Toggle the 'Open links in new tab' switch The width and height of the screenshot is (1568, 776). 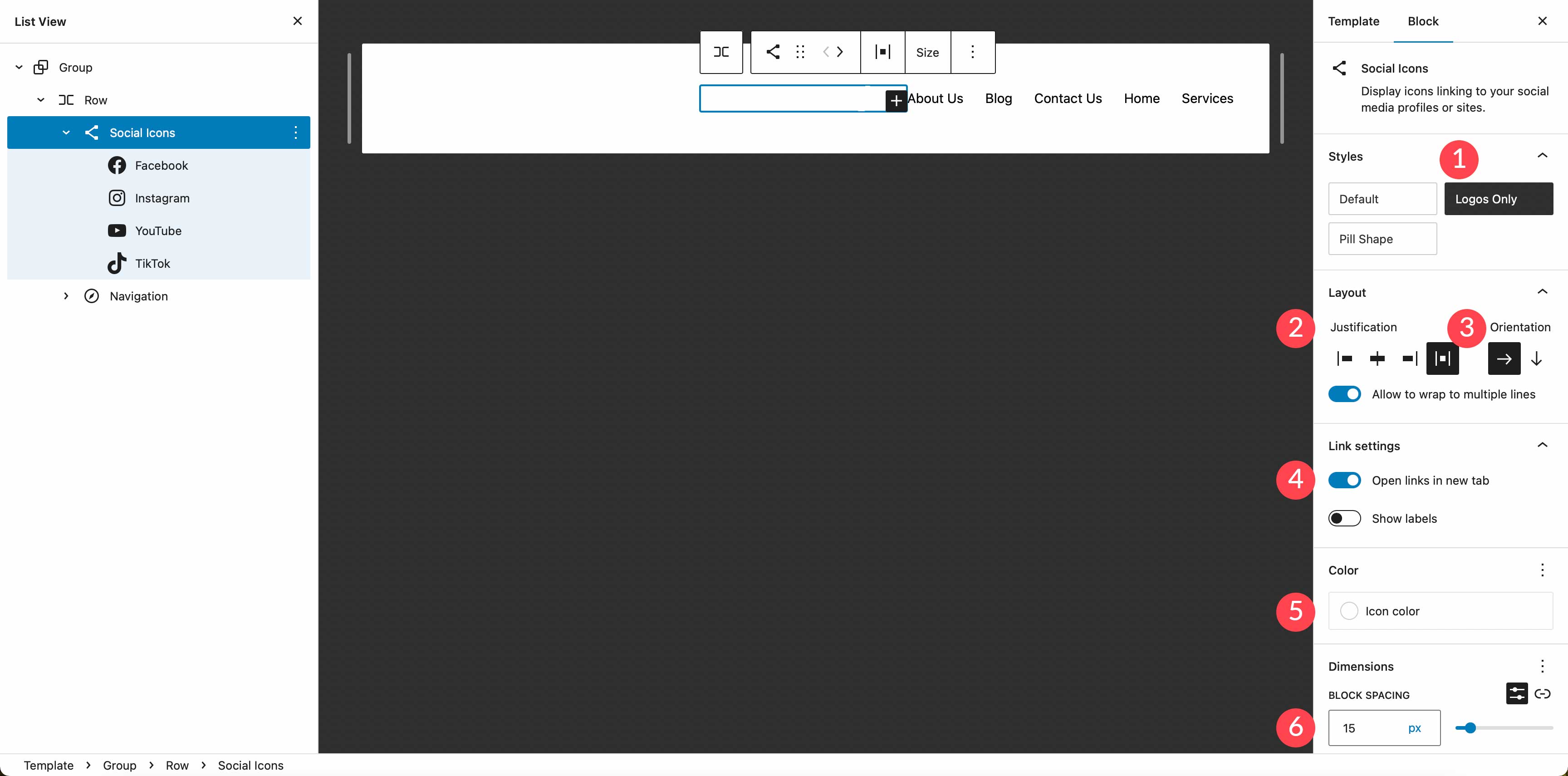(1345, 480)
